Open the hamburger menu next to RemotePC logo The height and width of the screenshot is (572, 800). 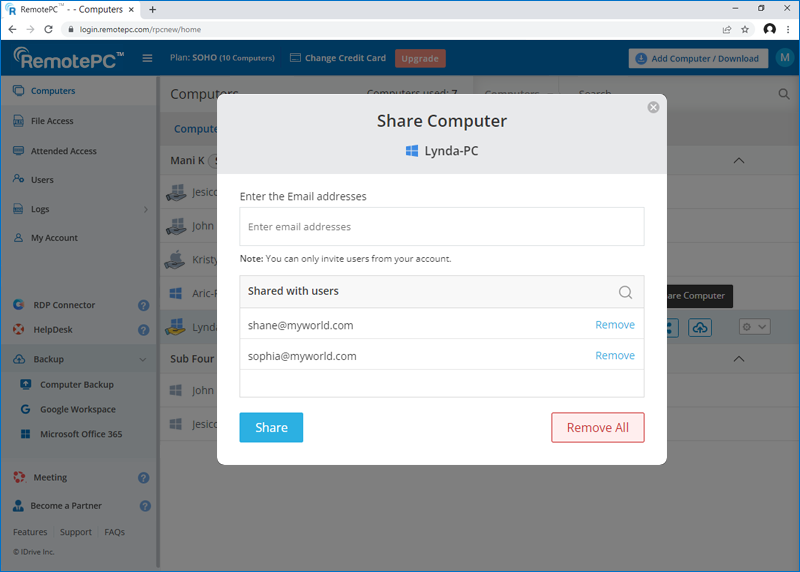(147, 58)
